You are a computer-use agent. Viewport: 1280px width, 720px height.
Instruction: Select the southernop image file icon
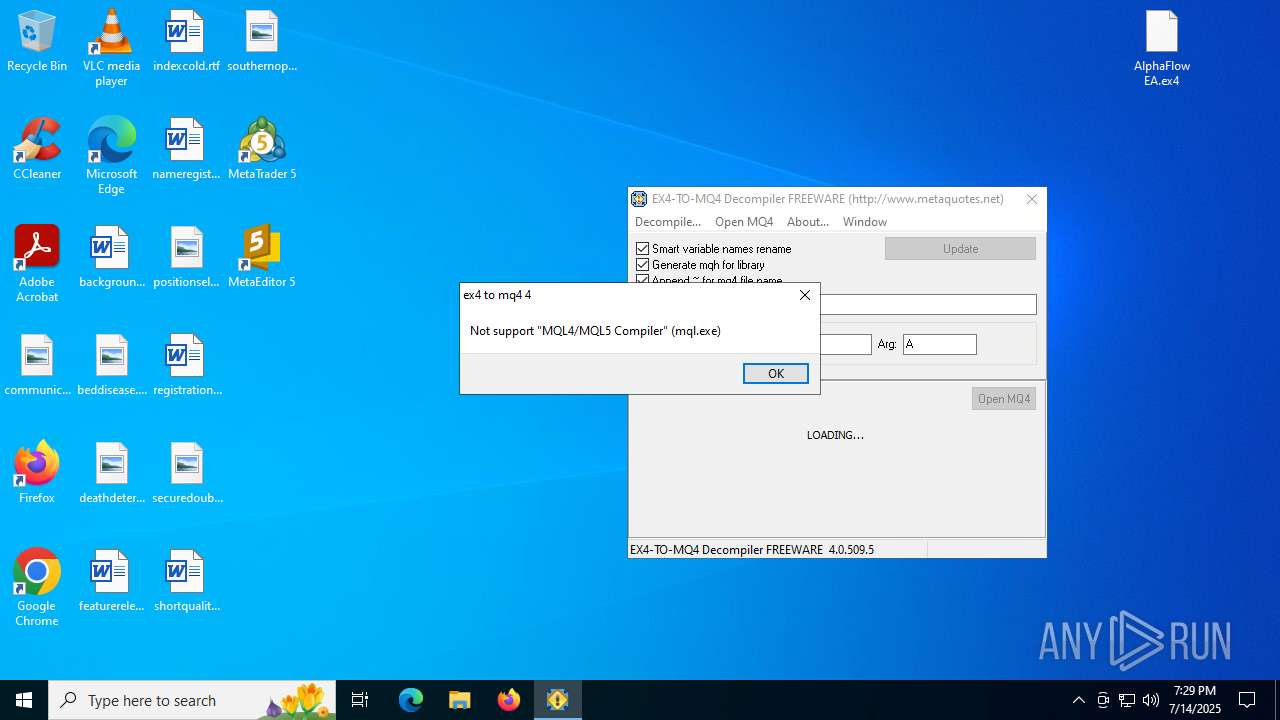(x=262, y=42)
